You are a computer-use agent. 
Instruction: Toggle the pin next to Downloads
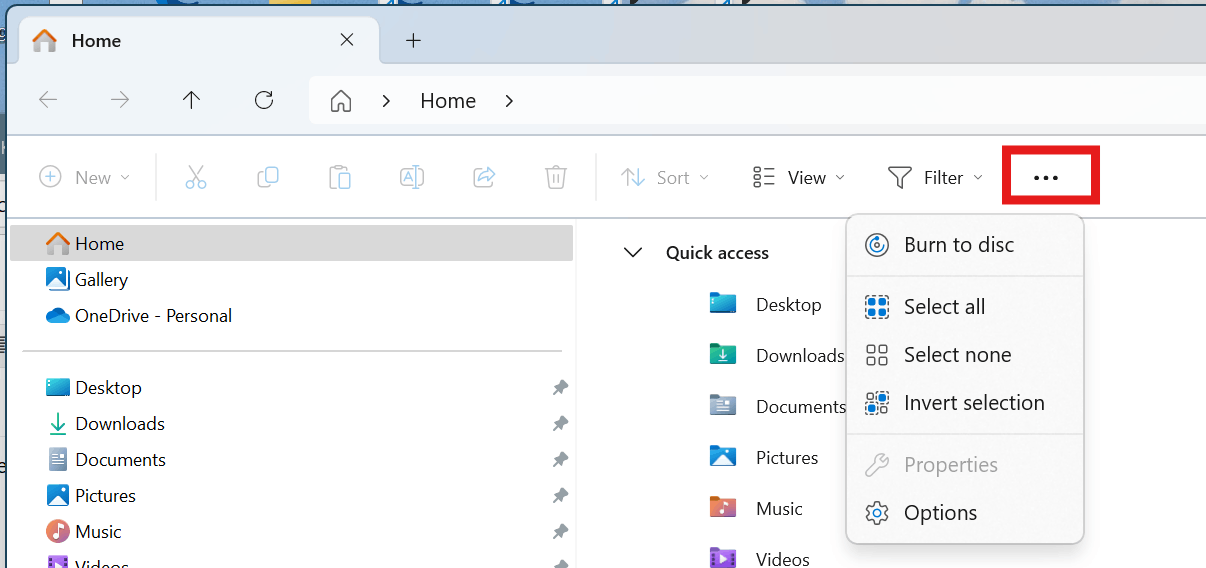click(x=561, y=424)
